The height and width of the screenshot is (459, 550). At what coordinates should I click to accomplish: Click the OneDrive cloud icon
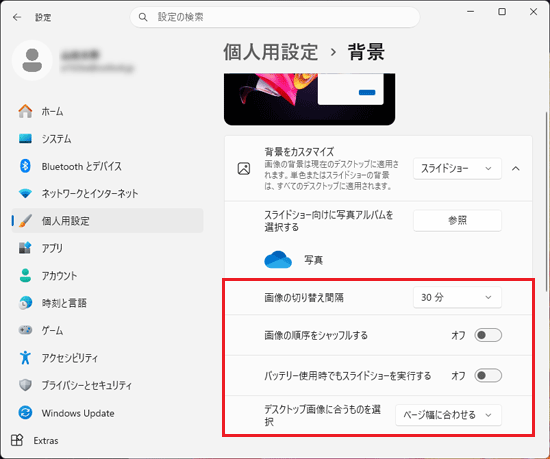(x=278, y=259)
